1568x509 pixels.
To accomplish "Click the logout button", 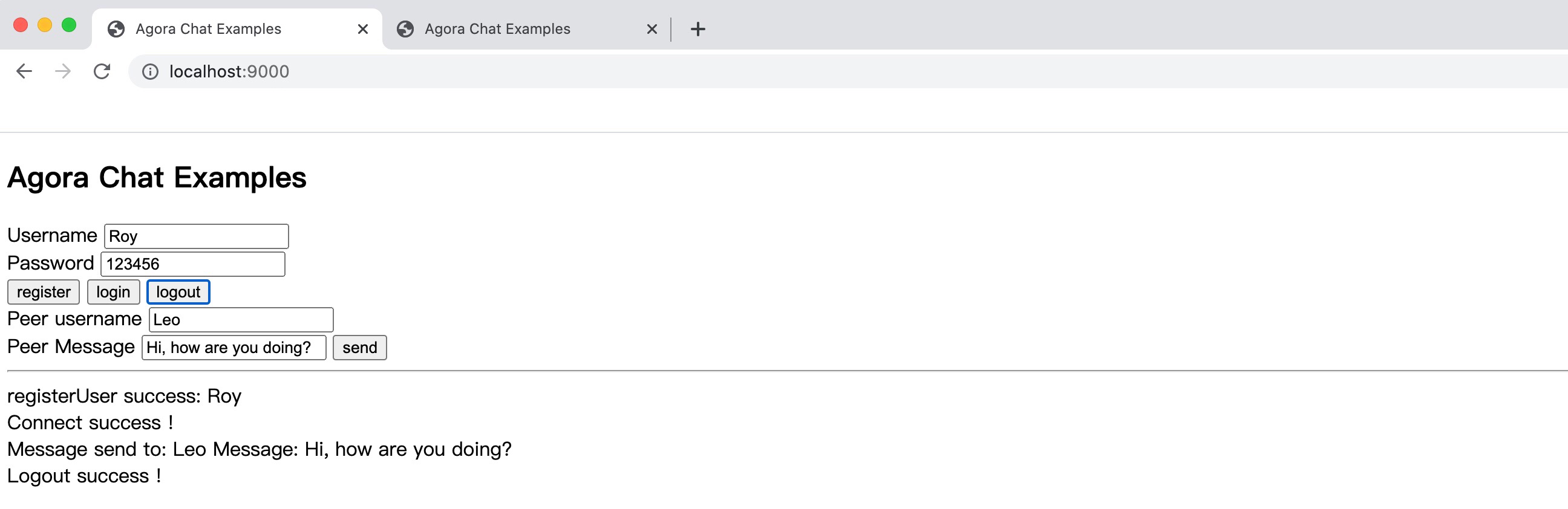I will click(x=178, y=292).
